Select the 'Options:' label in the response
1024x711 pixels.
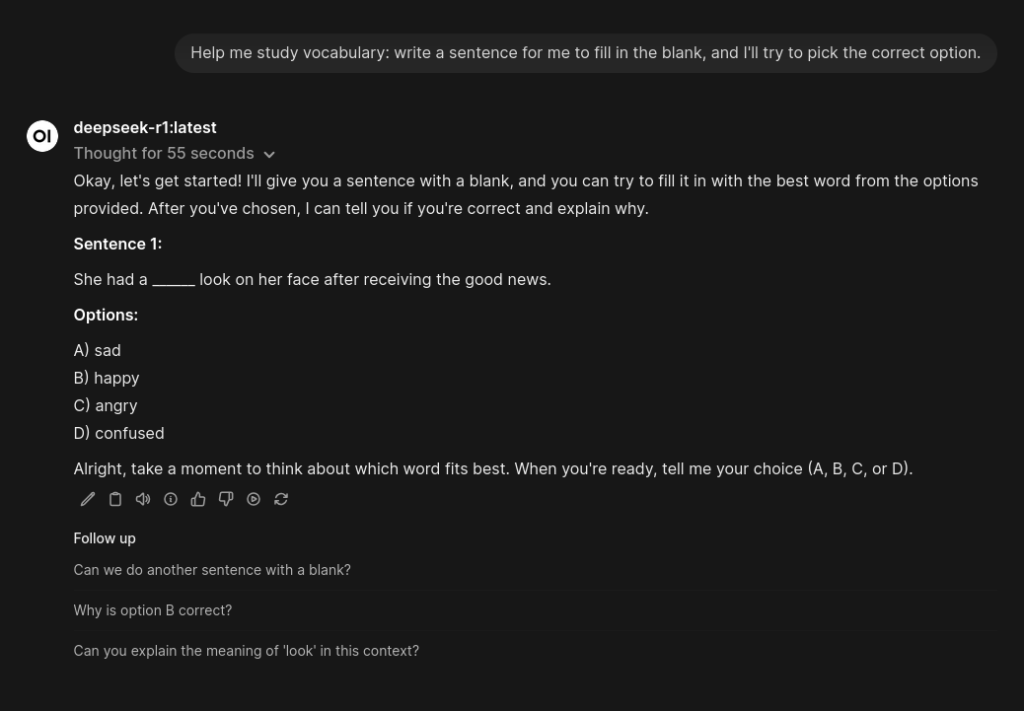[105, 314]
